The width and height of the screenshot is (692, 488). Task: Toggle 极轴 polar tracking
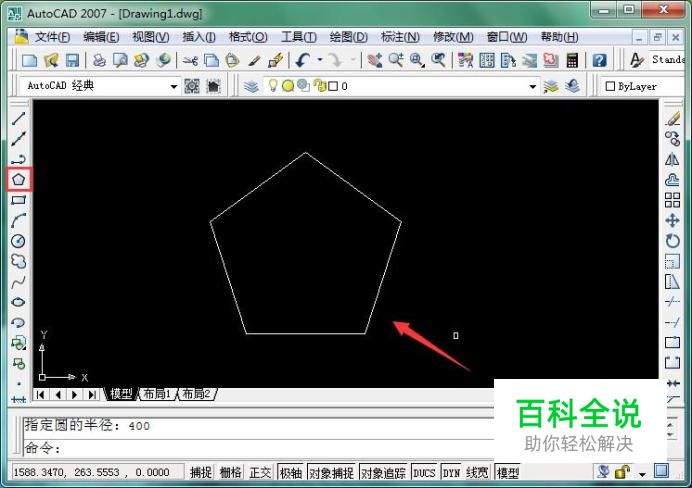pyautogui.click(x=291, y=473)
